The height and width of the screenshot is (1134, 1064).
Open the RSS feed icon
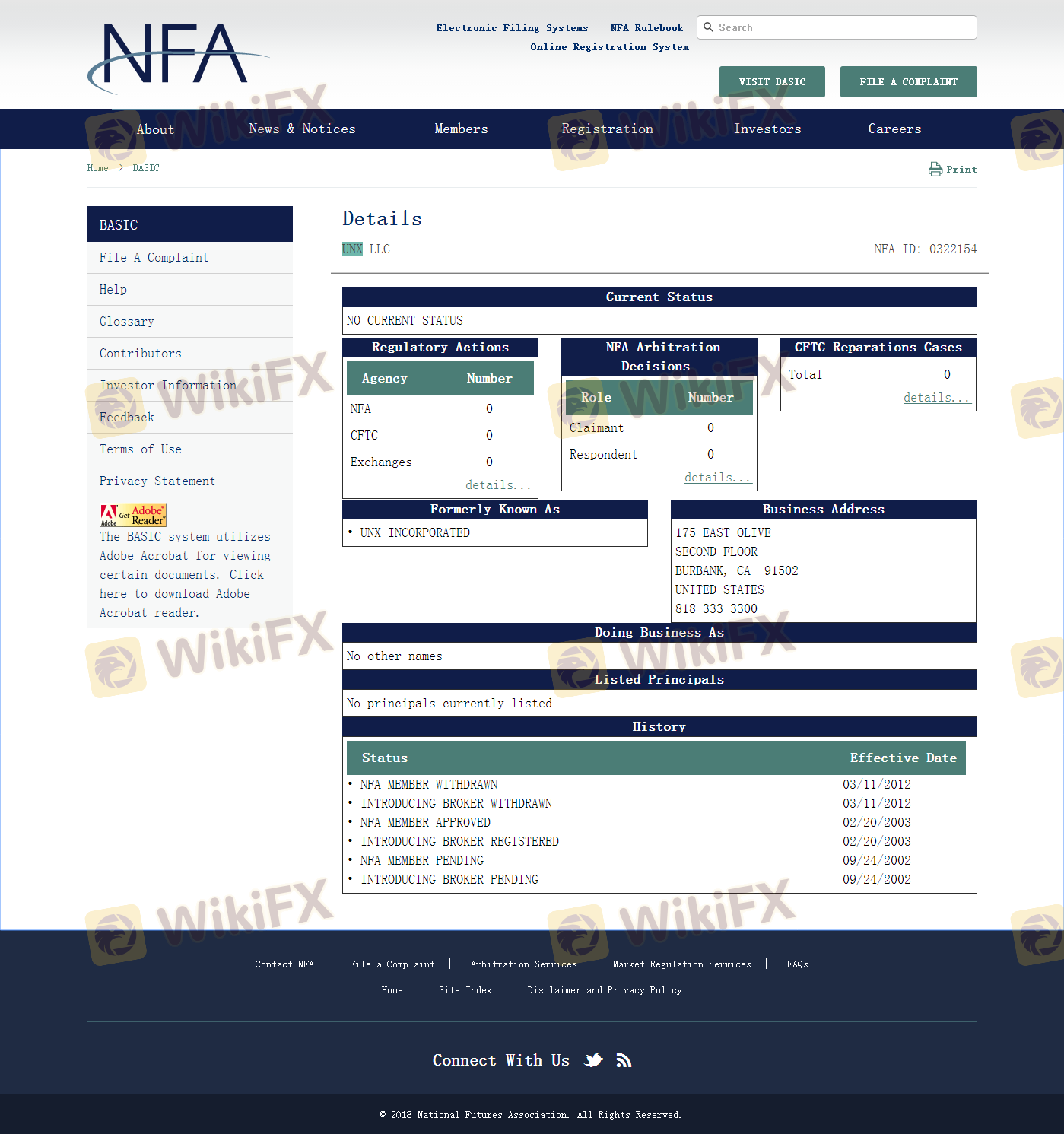click(624, 1060)
